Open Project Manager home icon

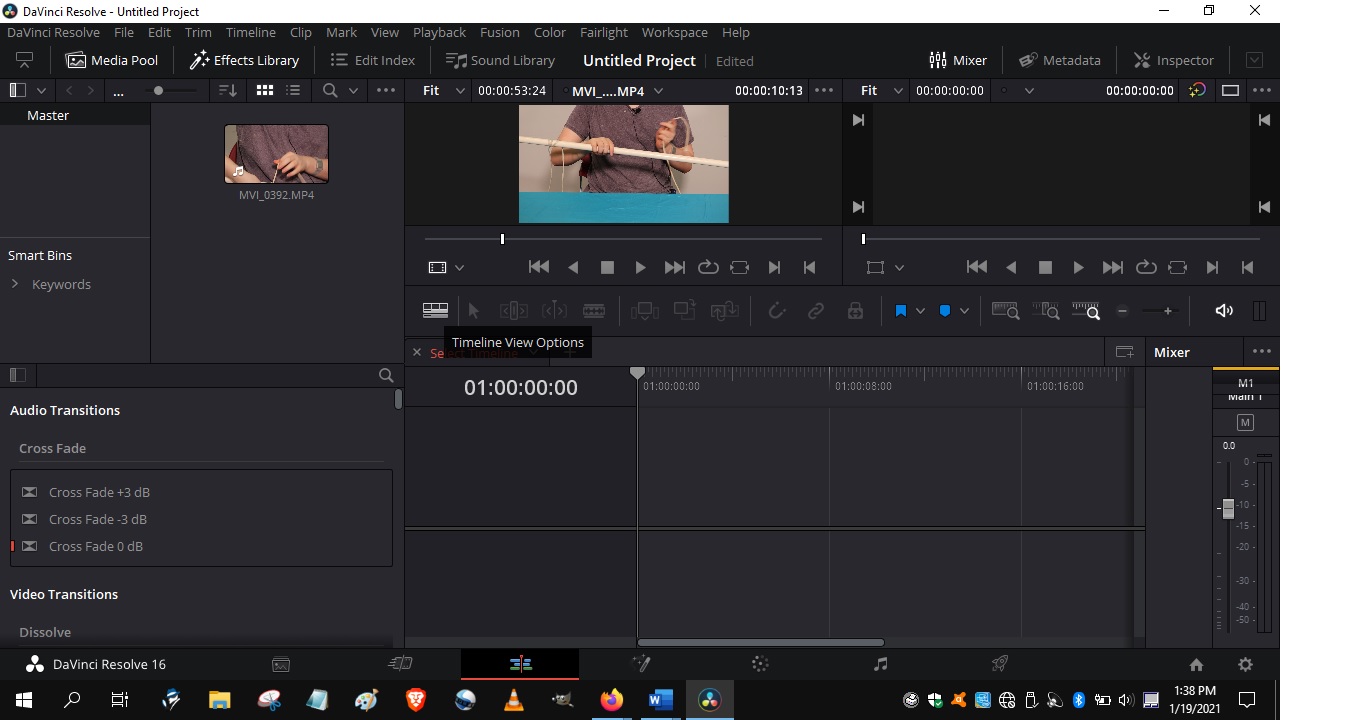click(1196, 664)
